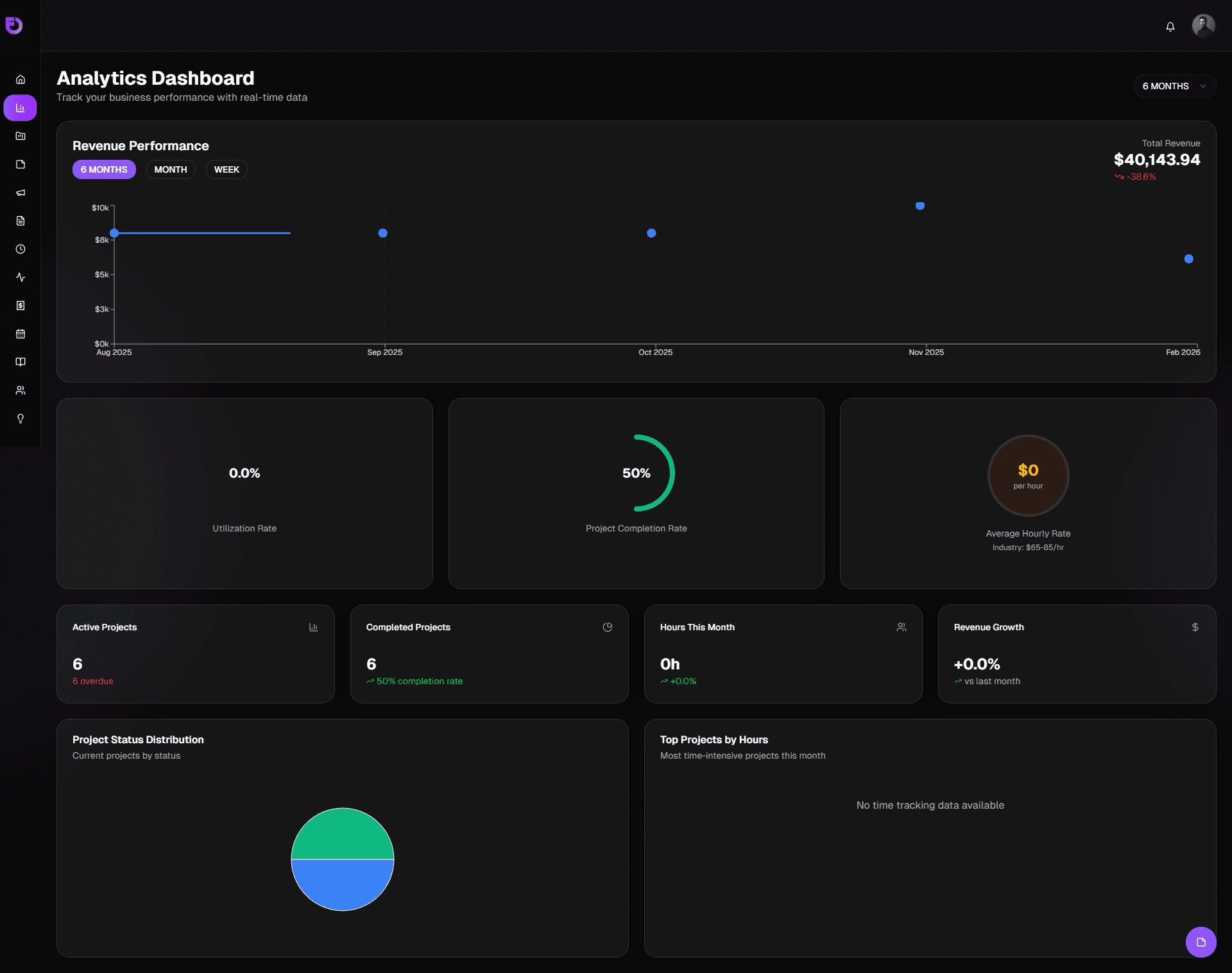
Task: Open the Home sidebar icon
Action: coord(20,80)
